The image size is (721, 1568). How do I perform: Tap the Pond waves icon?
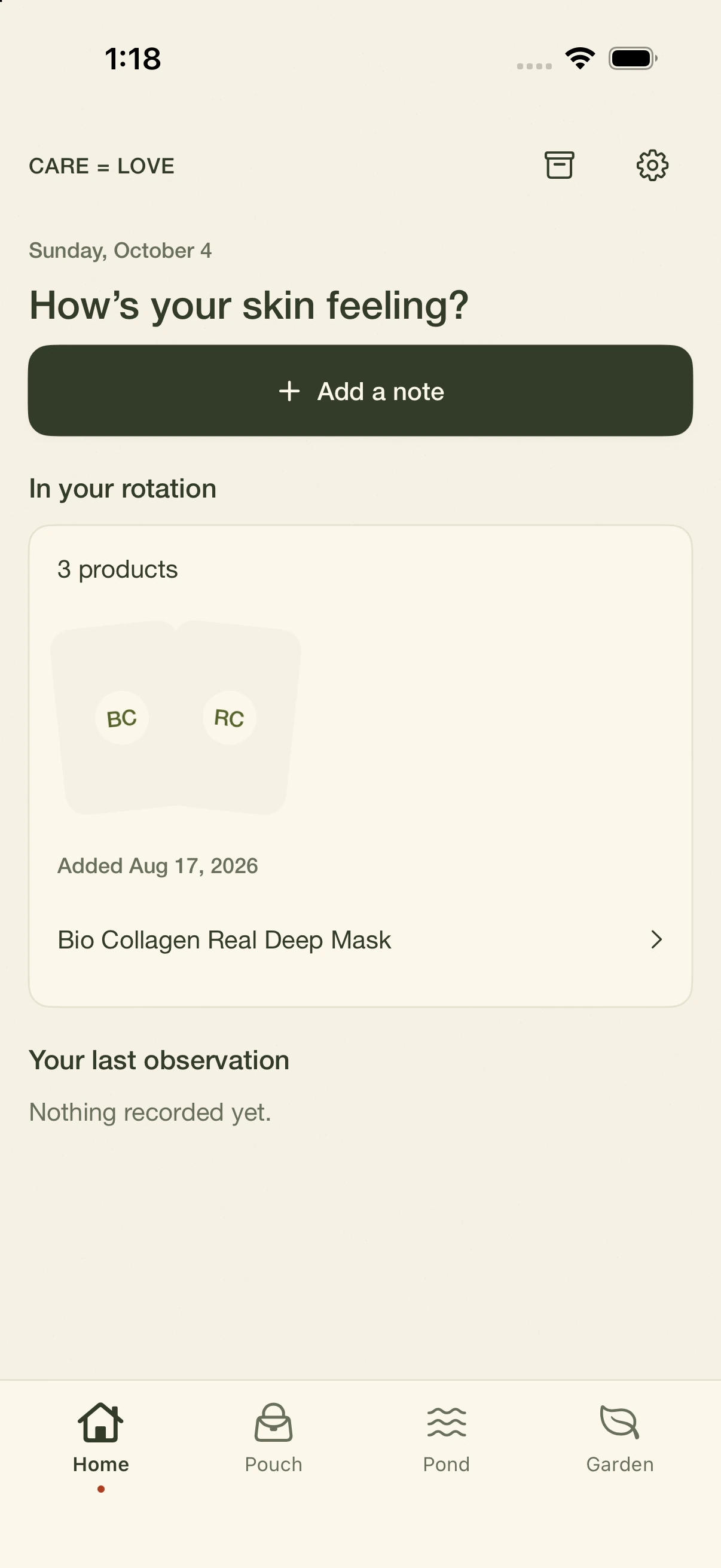point(447,1423)
